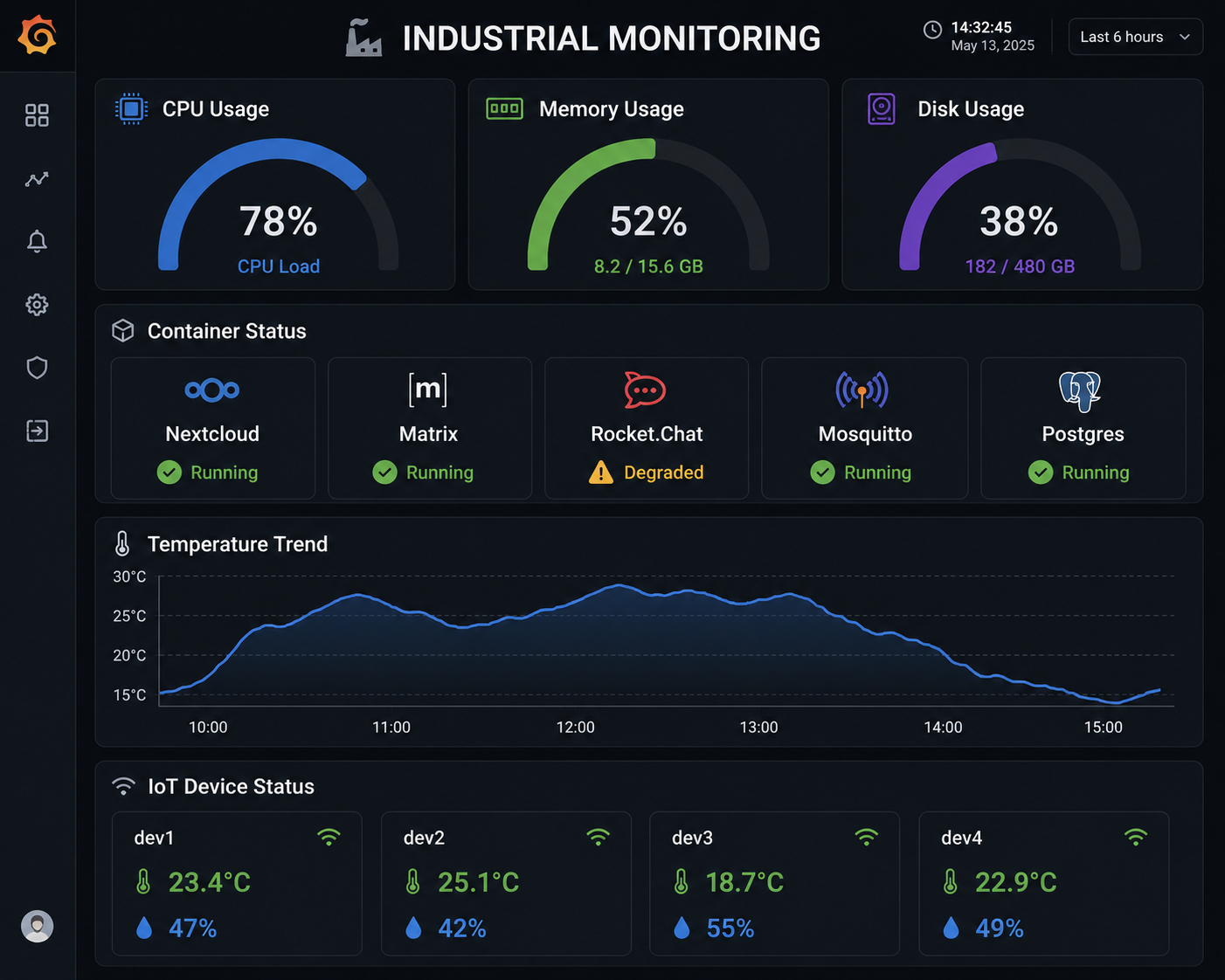The image size is (1225, 980).
Task: Click the CPU Usage 78% gauge
Action: click(278, 204)
